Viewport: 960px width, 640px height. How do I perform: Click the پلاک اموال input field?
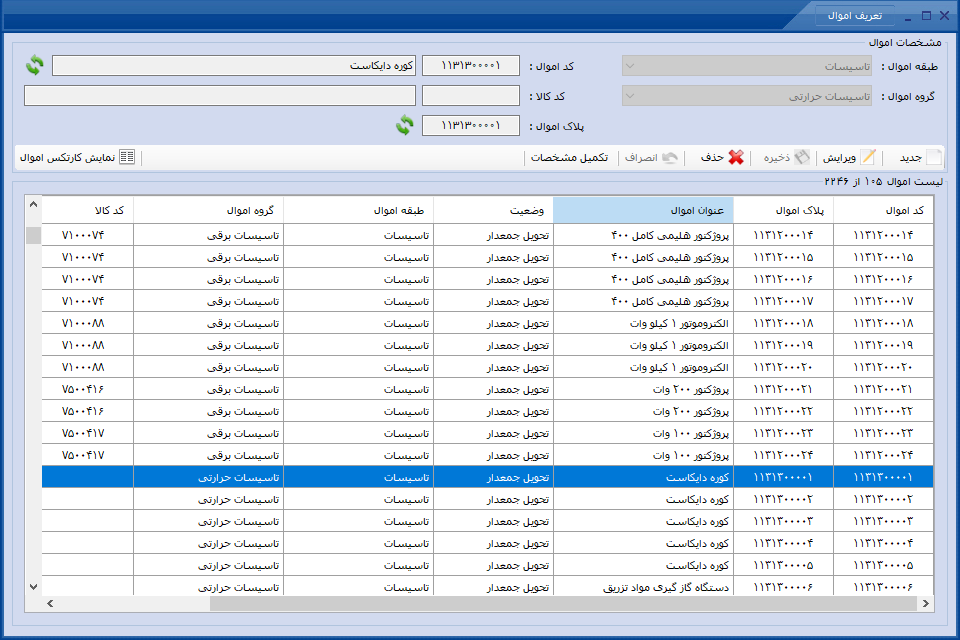[x=471, y=126]
